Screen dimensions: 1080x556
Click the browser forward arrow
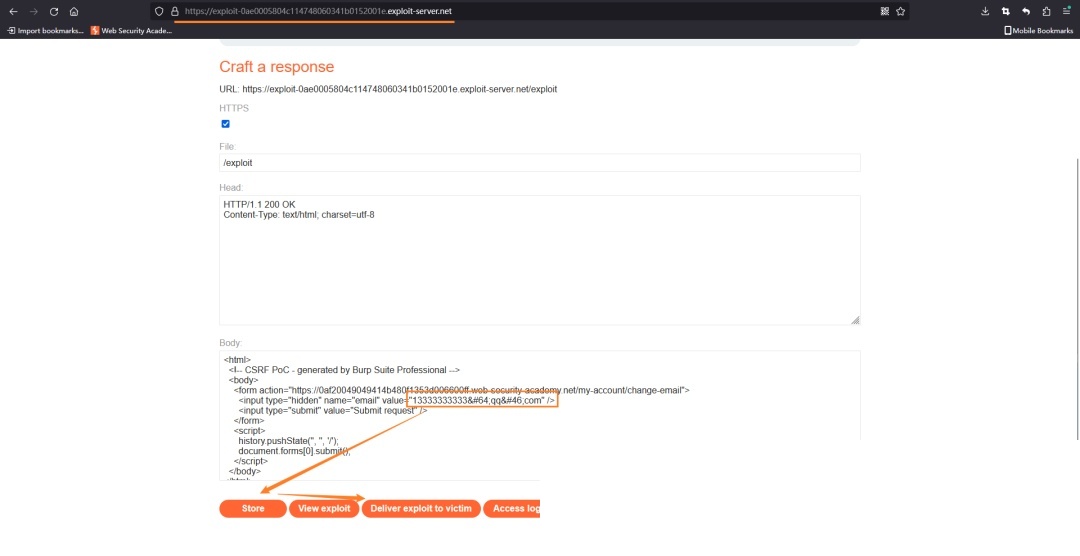pyautogui.click(x=34, y=12)
